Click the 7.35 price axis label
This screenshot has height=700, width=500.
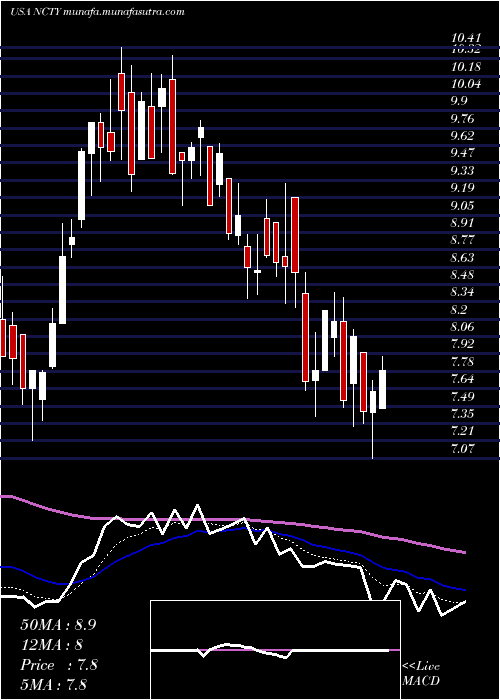click(462, 413)
